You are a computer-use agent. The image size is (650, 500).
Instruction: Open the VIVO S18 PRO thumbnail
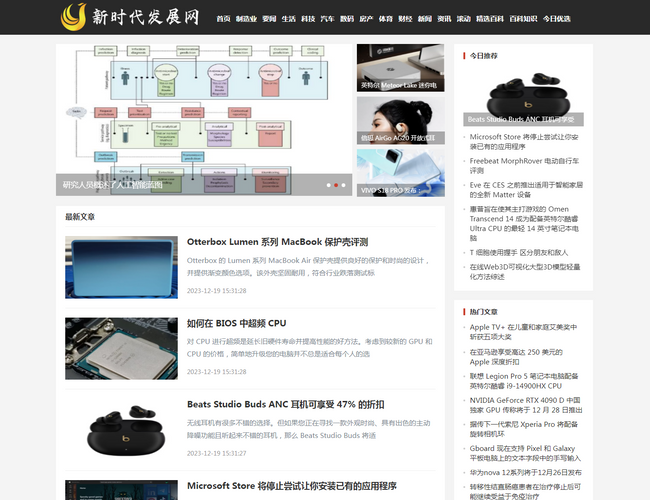click(x=400, y=172)
